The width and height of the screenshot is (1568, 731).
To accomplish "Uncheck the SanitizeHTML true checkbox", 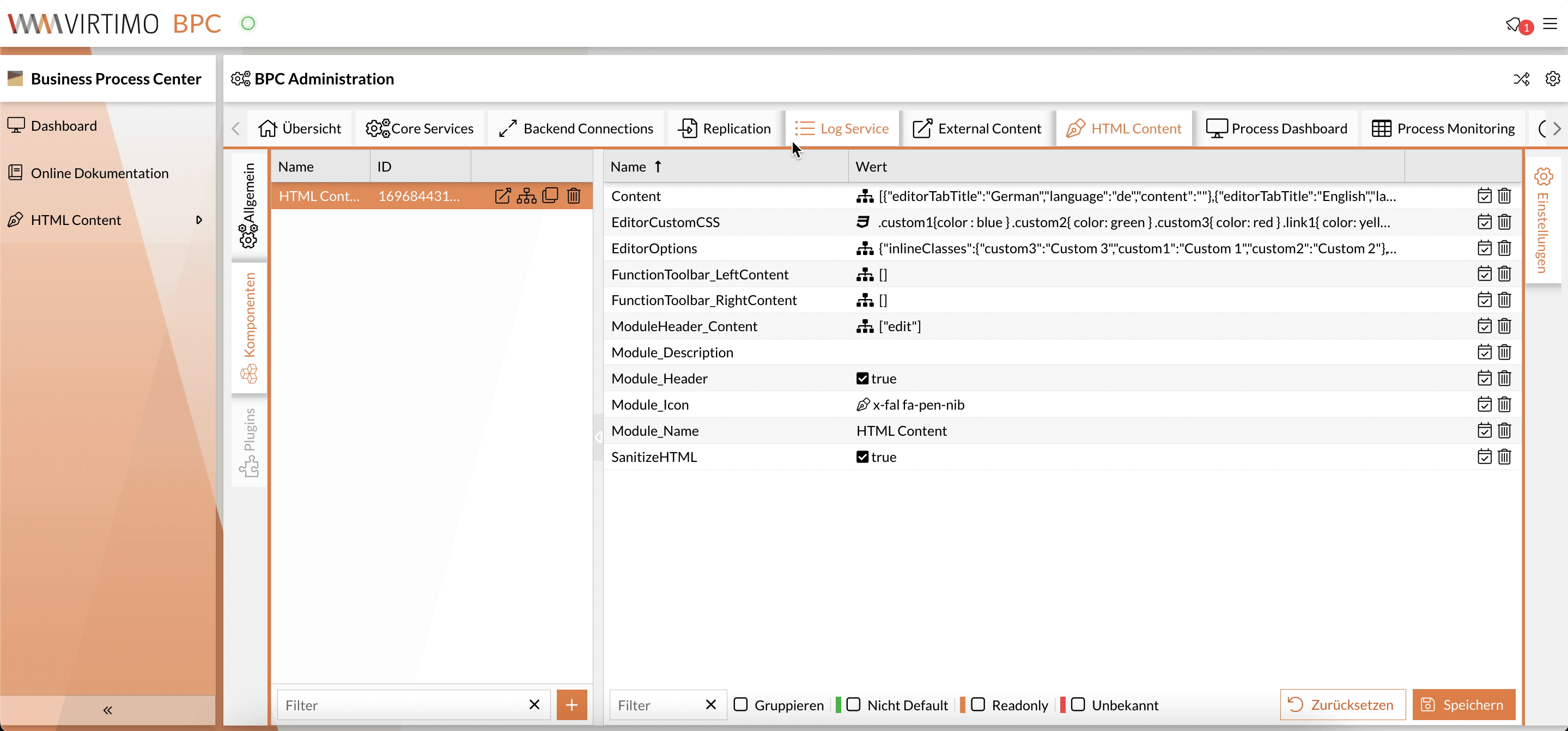I will [x=862, y=457].
